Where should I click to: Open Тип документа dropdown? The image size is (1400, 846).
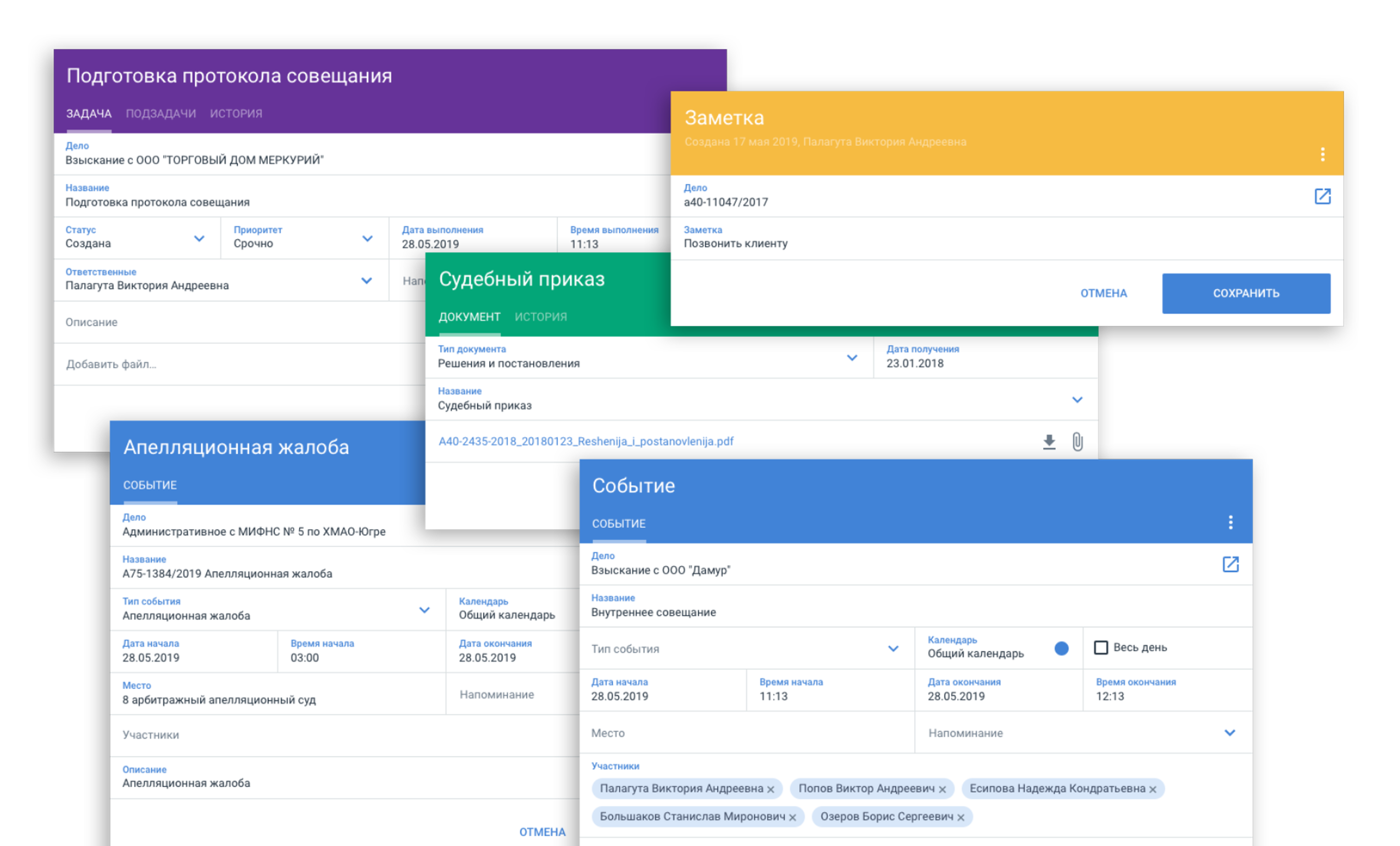click(851, 357)
